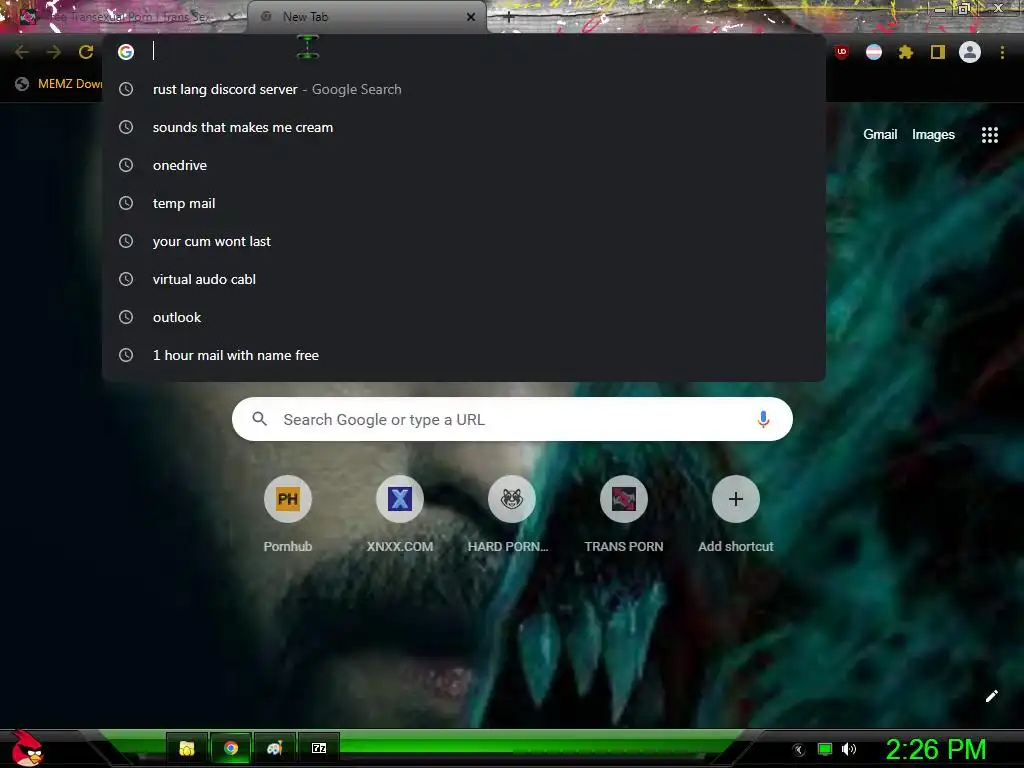Start voice search with the microphone
Screen dimensions: 1024x768
[x=763, y=419]
